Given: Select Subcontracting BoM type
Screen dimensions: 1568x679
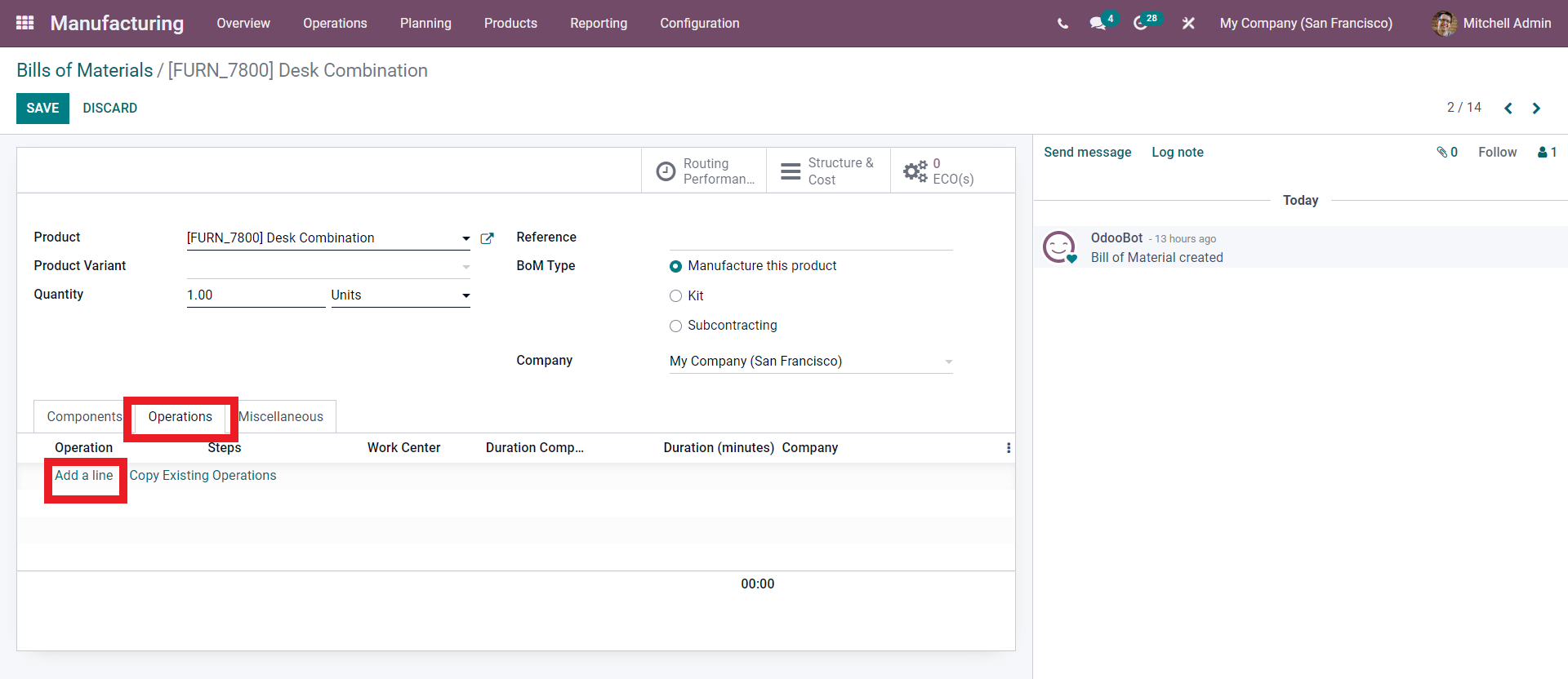Looking at the screenshot, I should 675,326.
